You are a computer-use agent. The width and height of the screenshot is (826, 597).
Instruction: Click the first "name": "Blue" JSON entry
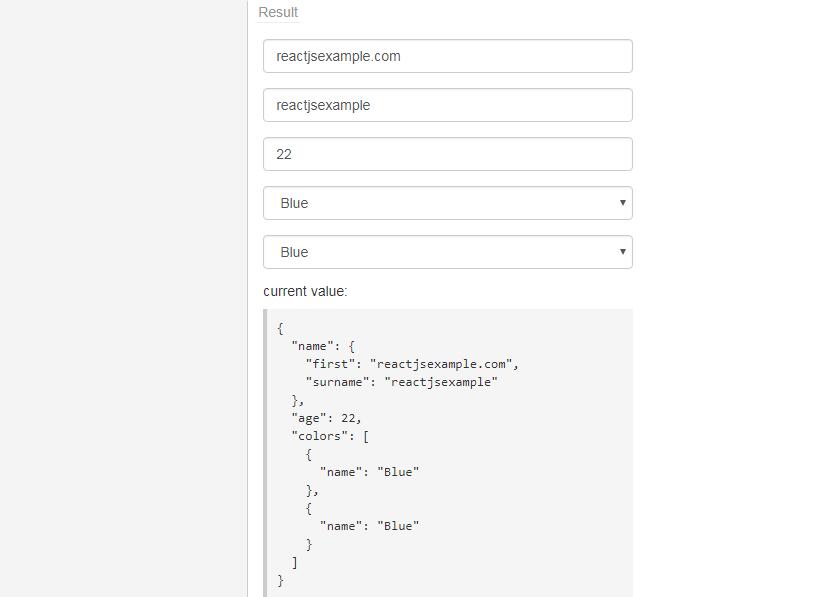[x=369, y=472]
